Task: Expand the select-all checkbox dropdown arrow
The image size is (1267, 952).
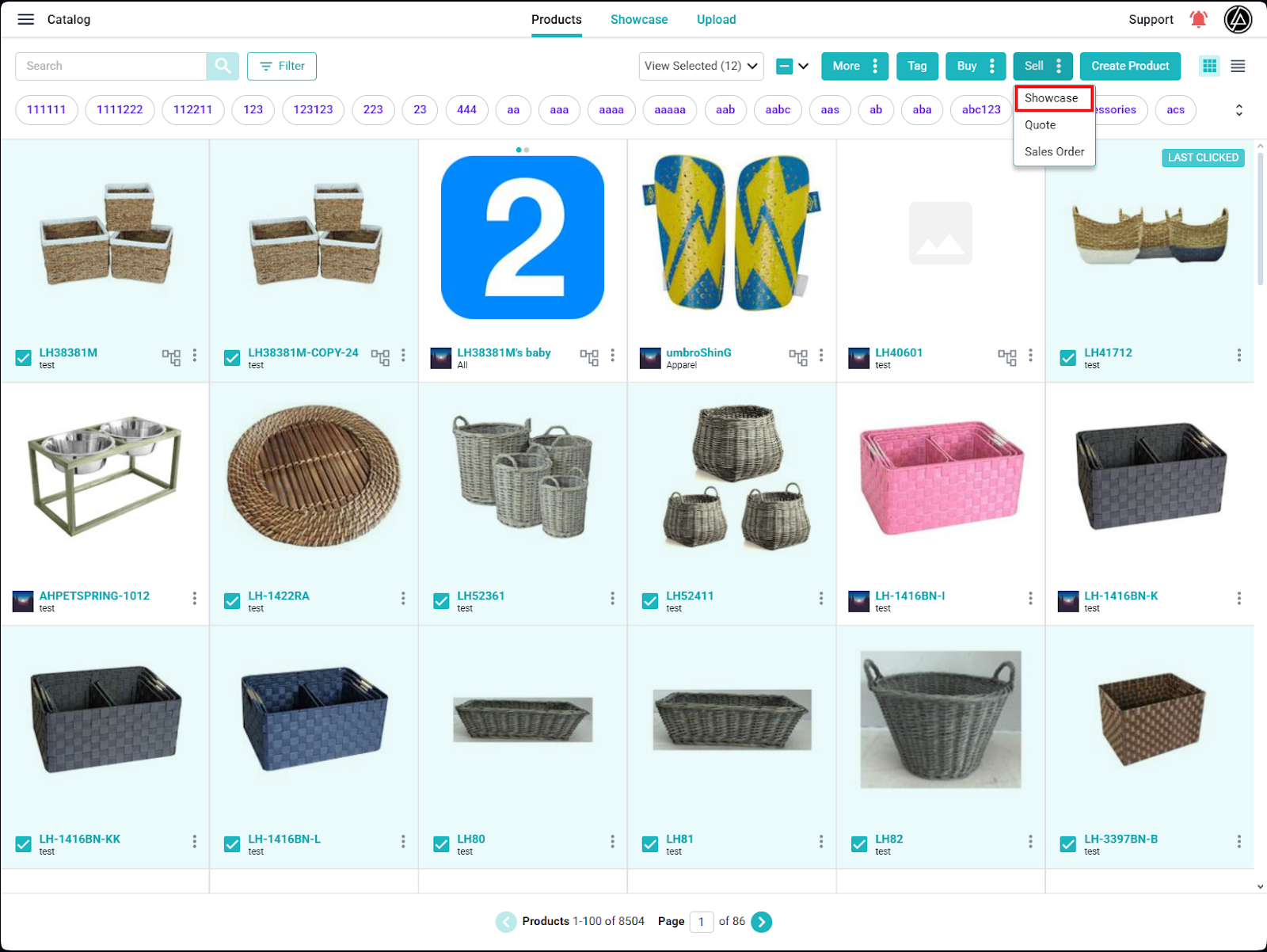Action: click(804, 66)
